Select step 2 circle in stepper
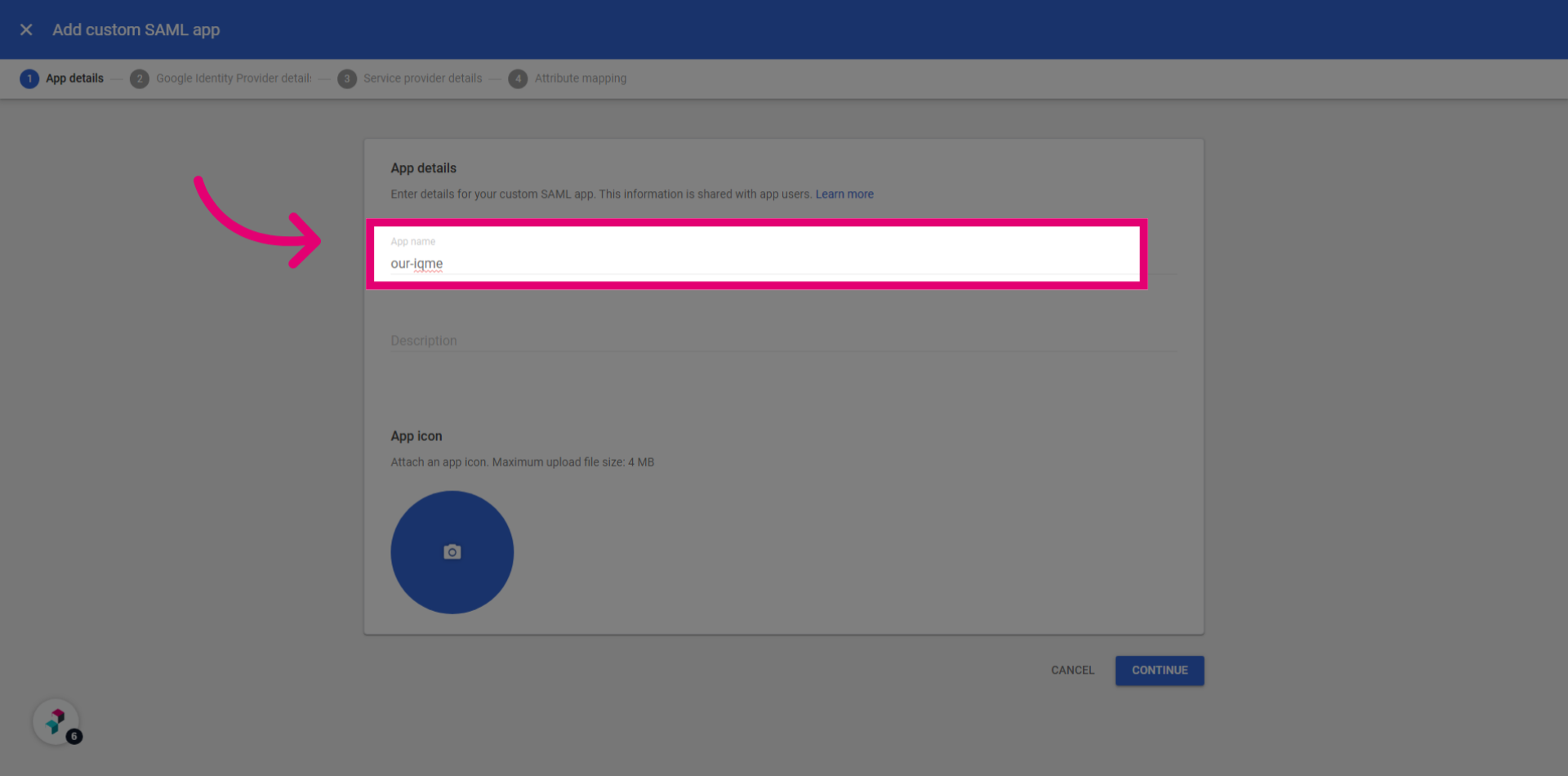This screenshot has width=1568, height=776. 140,78
